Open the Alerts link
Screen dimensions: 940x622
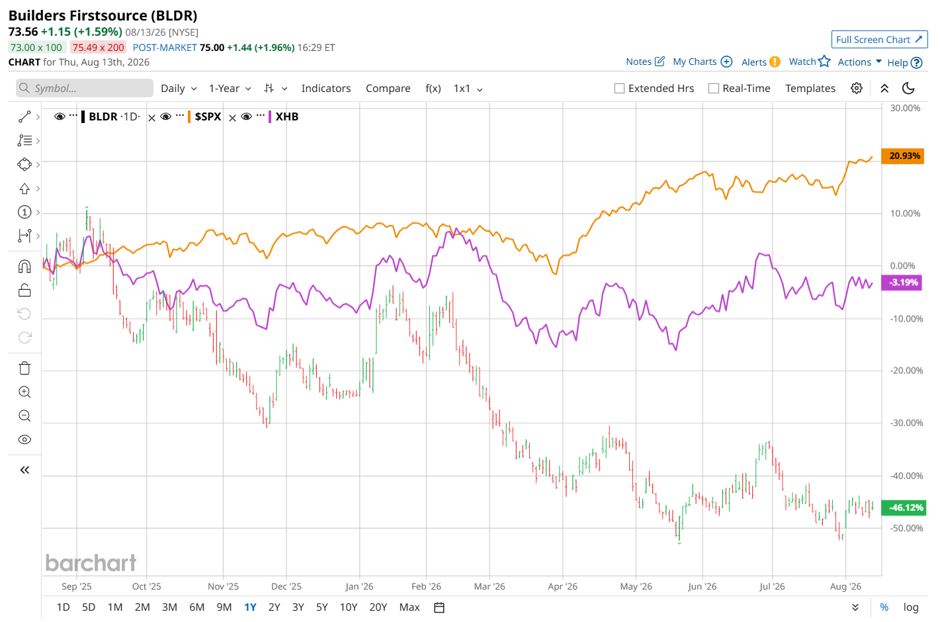(760, 62)
